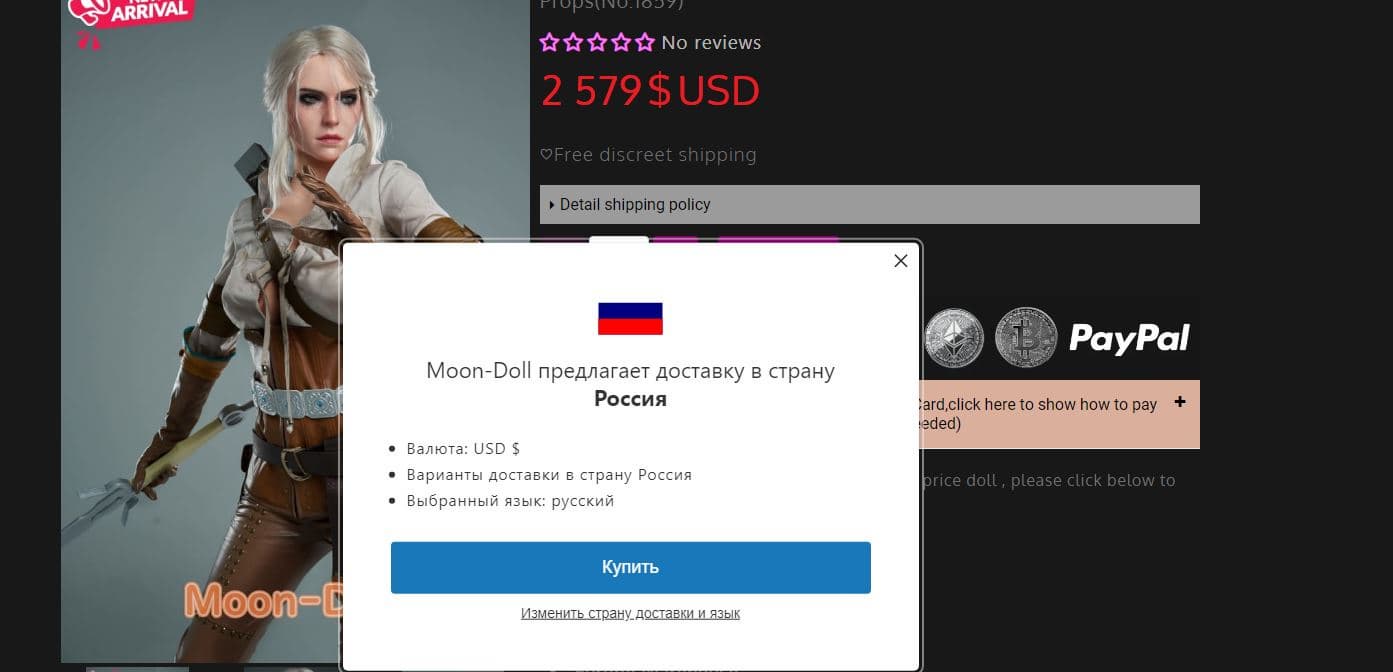Expand card payment info with plus icon

(x=1180, y=402)
